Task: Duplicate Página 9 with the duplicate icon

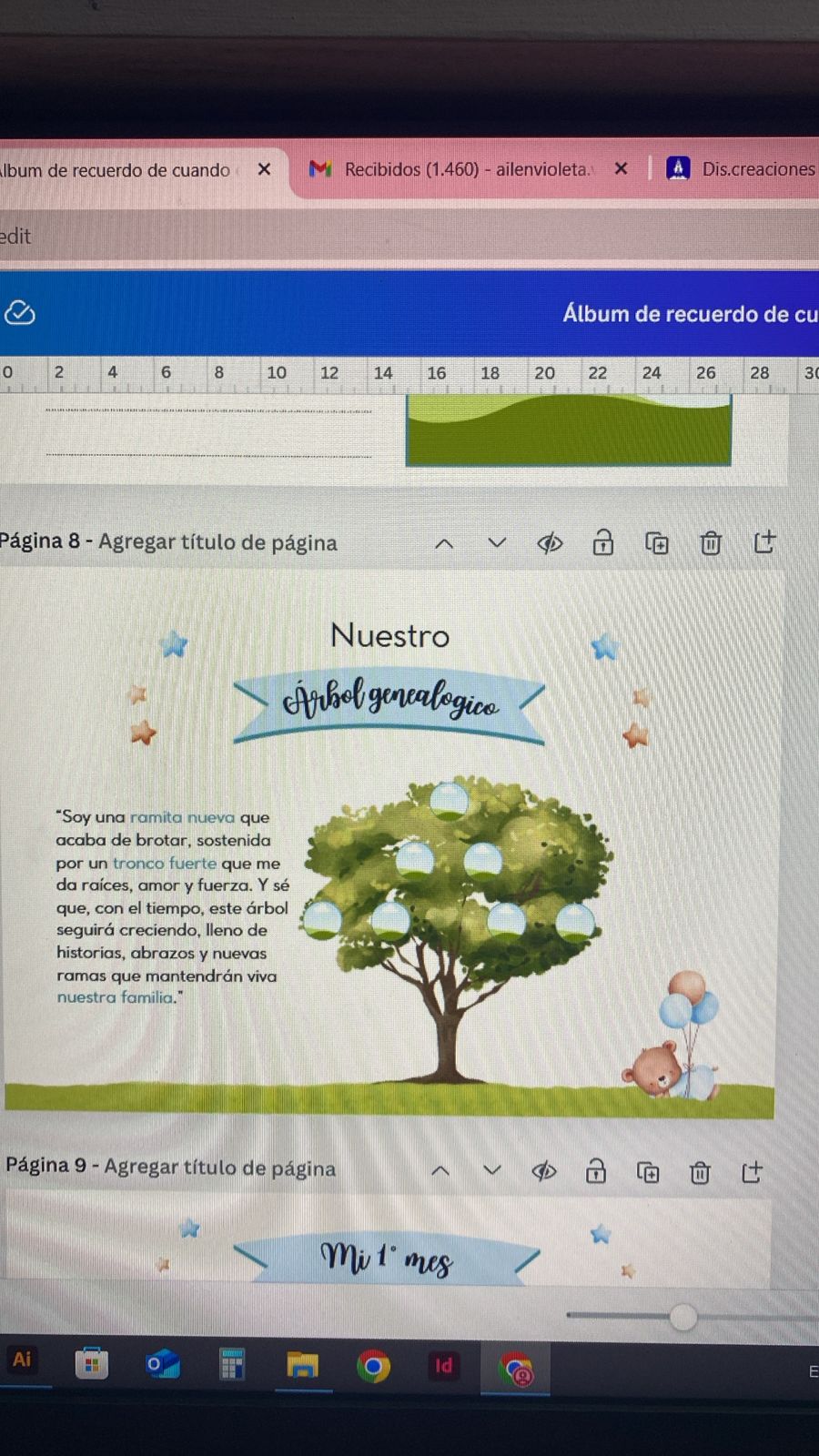Action: point(648,1172)
